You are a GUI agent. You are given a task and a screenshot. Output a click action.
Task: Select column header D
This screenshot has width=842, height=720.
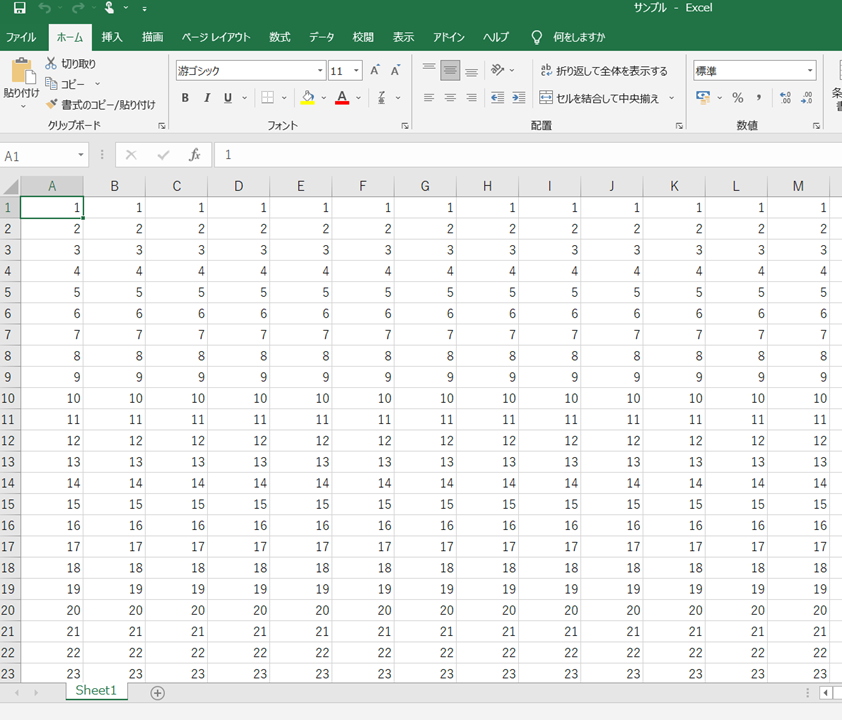pyautogui.click(x=238, y=186)
